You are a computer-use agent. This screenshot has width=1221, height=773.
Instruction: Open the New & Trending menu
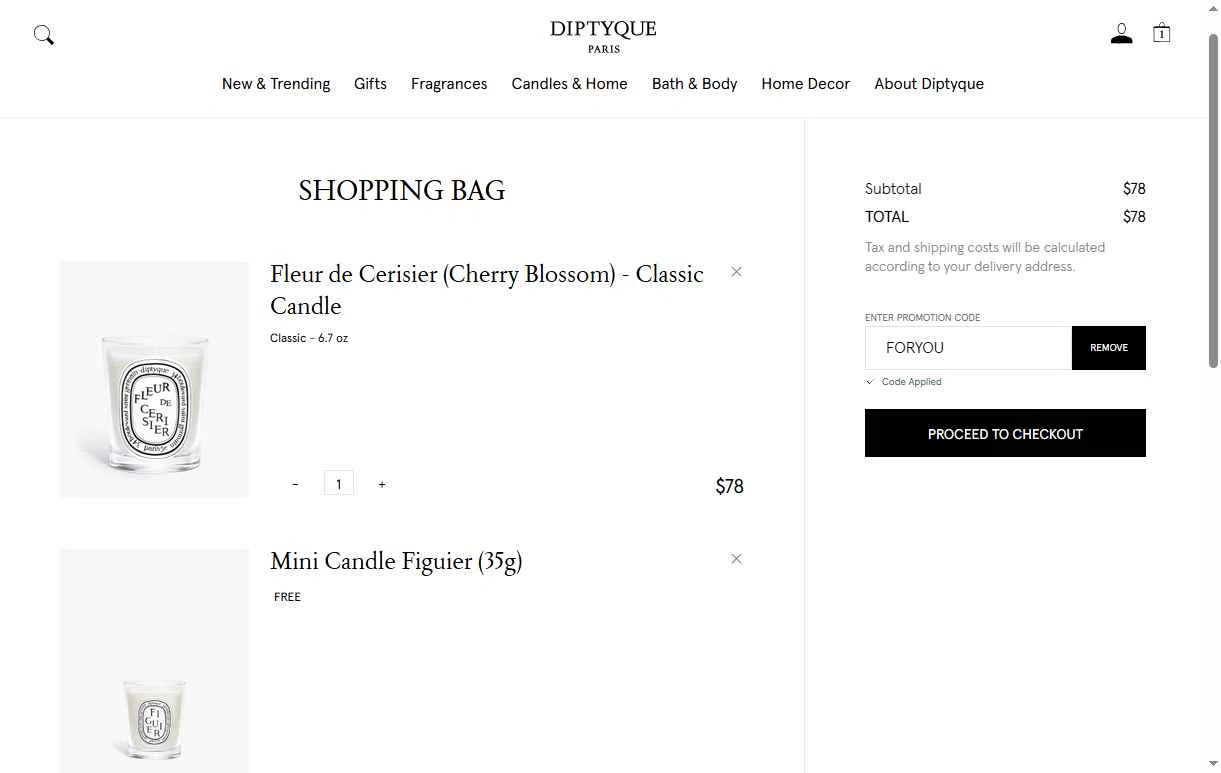point(276,84)
